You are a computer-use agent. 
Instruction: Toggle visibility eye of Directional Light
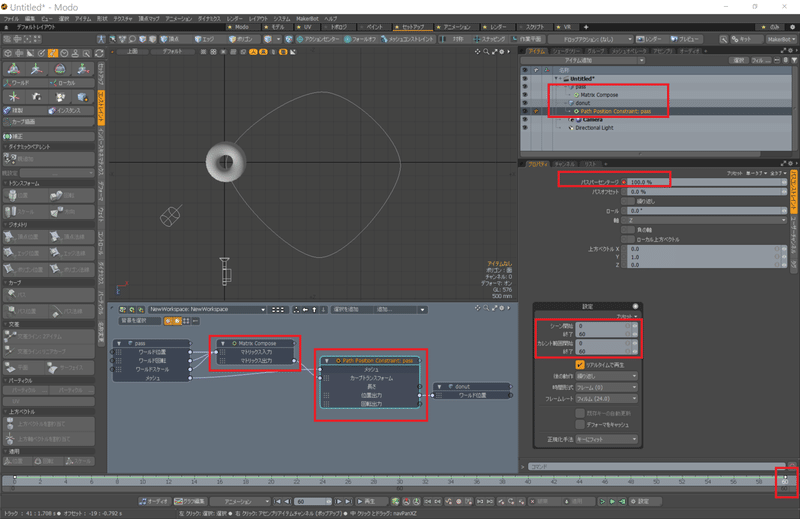(524, 128)
